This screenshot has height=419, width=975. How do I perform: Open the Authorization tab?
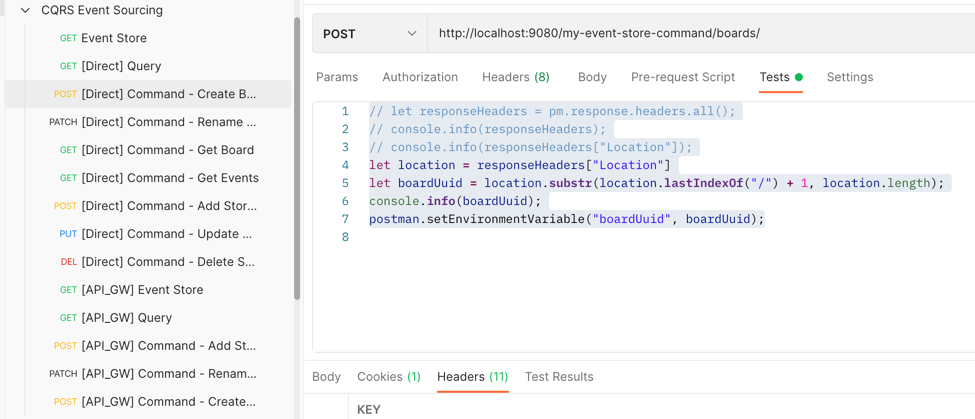[x=420, y=77]
